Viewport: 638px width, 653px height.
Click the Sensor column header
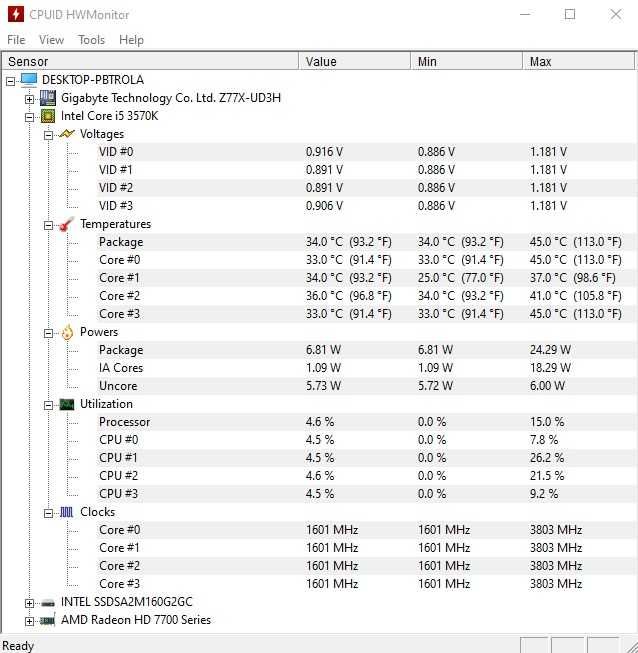150,61
